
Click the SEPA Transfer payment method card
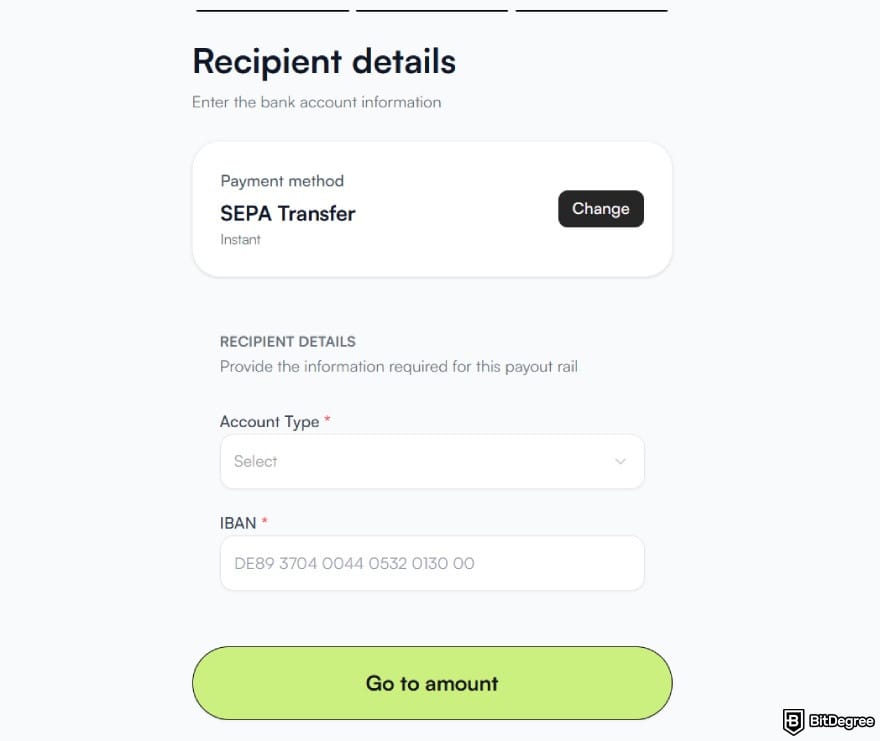pos(432,207)
